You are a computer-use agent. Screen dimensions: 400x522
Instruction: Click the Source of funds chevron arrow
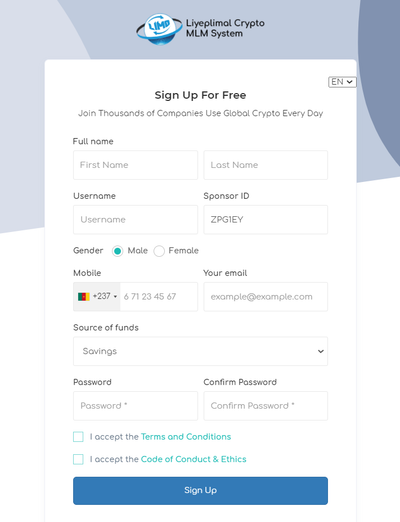point(320,351)
